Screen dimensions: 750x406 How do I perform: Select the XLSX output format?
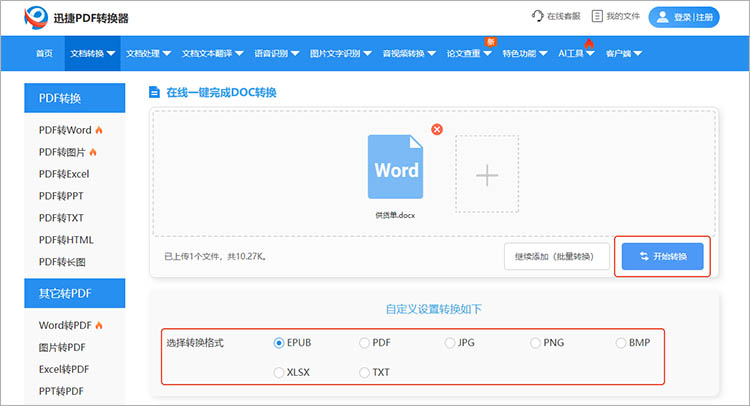279,372
